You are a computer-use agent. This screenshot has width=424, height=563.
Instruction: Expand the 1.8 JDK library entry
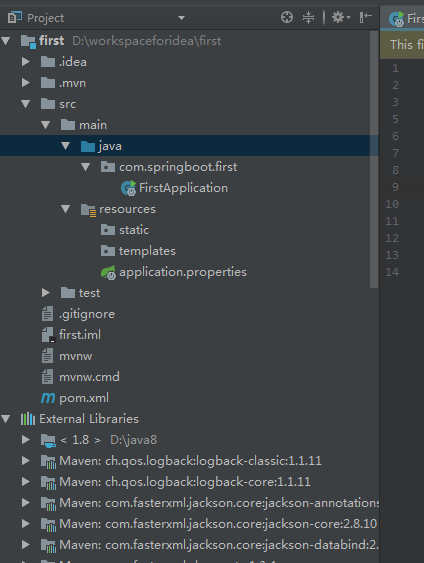[x=25, y=439]
